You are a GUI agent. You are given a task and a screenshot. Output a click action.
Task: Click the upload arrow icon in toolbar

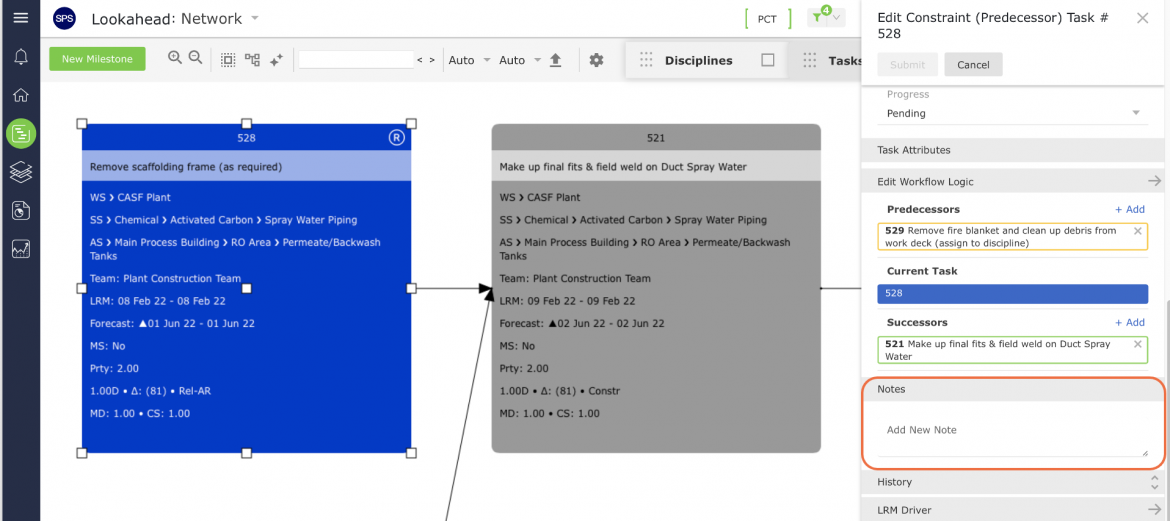click(555, 60)
